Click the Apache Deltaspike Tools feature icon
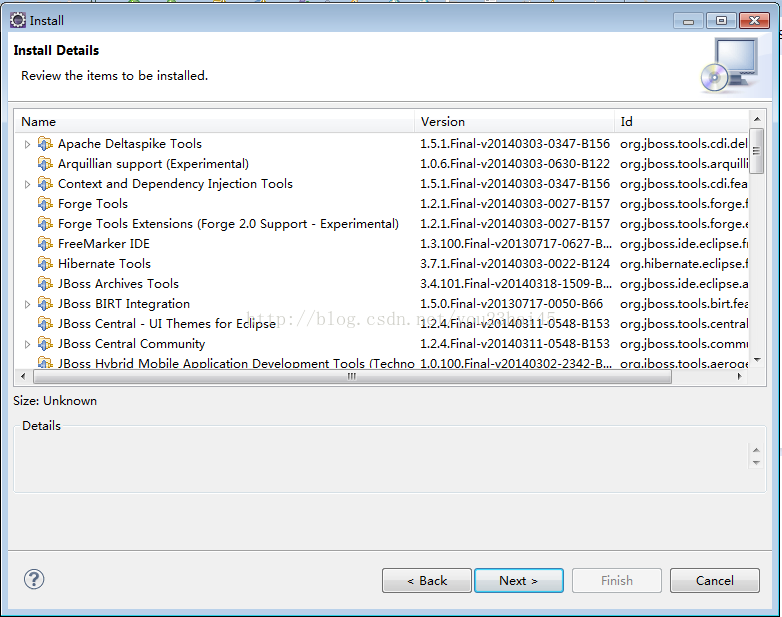The width and height of the screenshot is (782, 617). tap(45, 144)
